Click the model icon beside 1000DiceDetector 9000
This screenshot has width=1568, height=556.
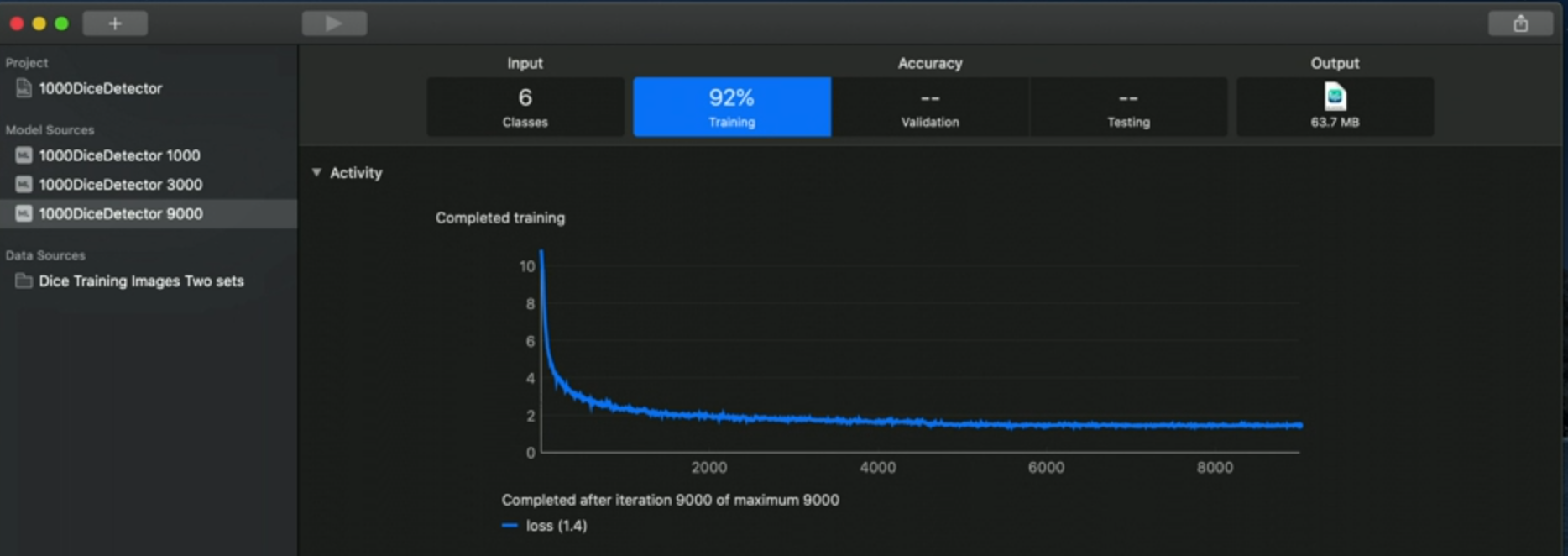pos(24,214)
